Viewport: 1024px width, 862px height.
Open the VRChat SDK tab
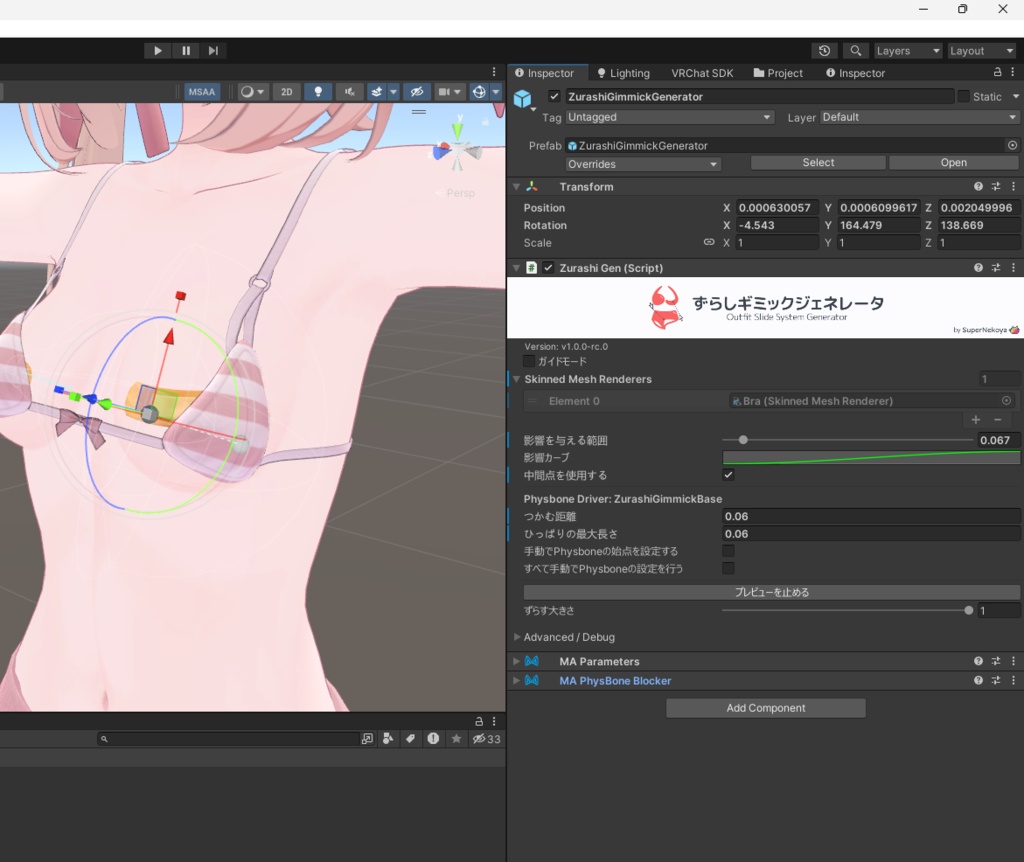[702, 72]
